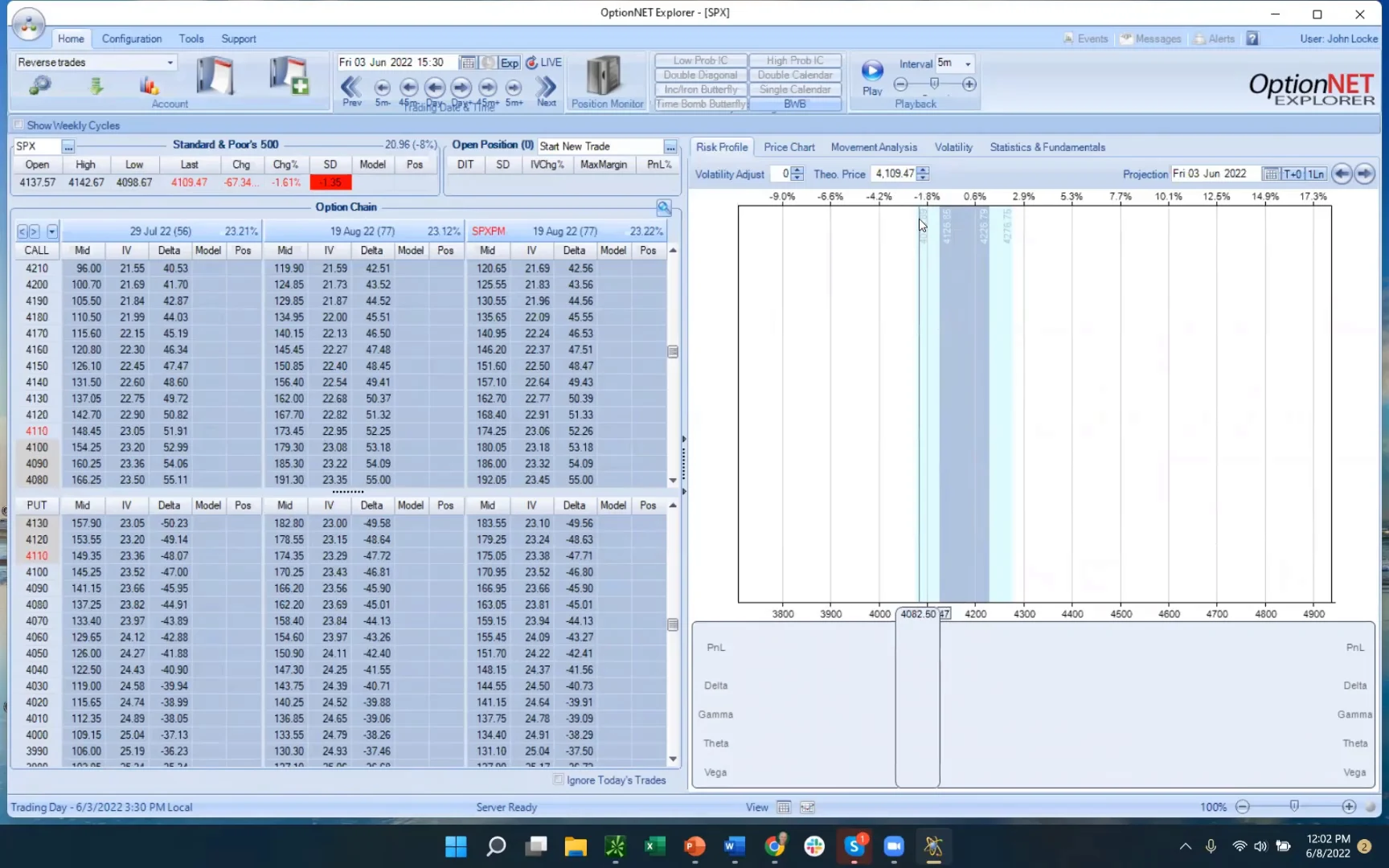This screenshot has width=1389, height=868.
Task: Switch to the Risk Profile tab
Action: click(722, 147)
